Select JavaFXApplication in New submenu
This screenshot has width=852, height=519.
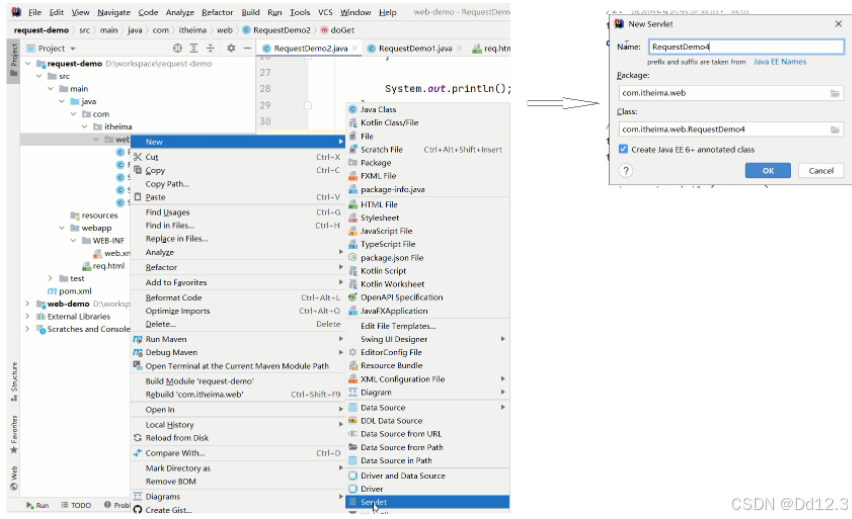point(428,311)
